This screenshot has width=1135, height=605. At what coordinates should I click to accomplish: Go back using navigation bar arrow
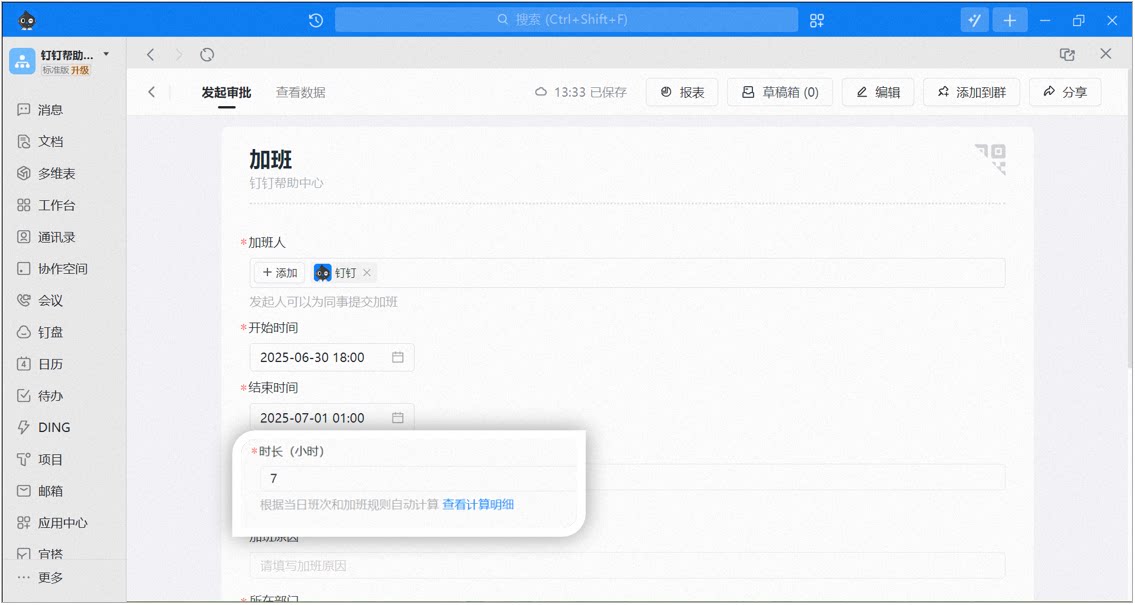pyautogui.click(x=151, y=54)
